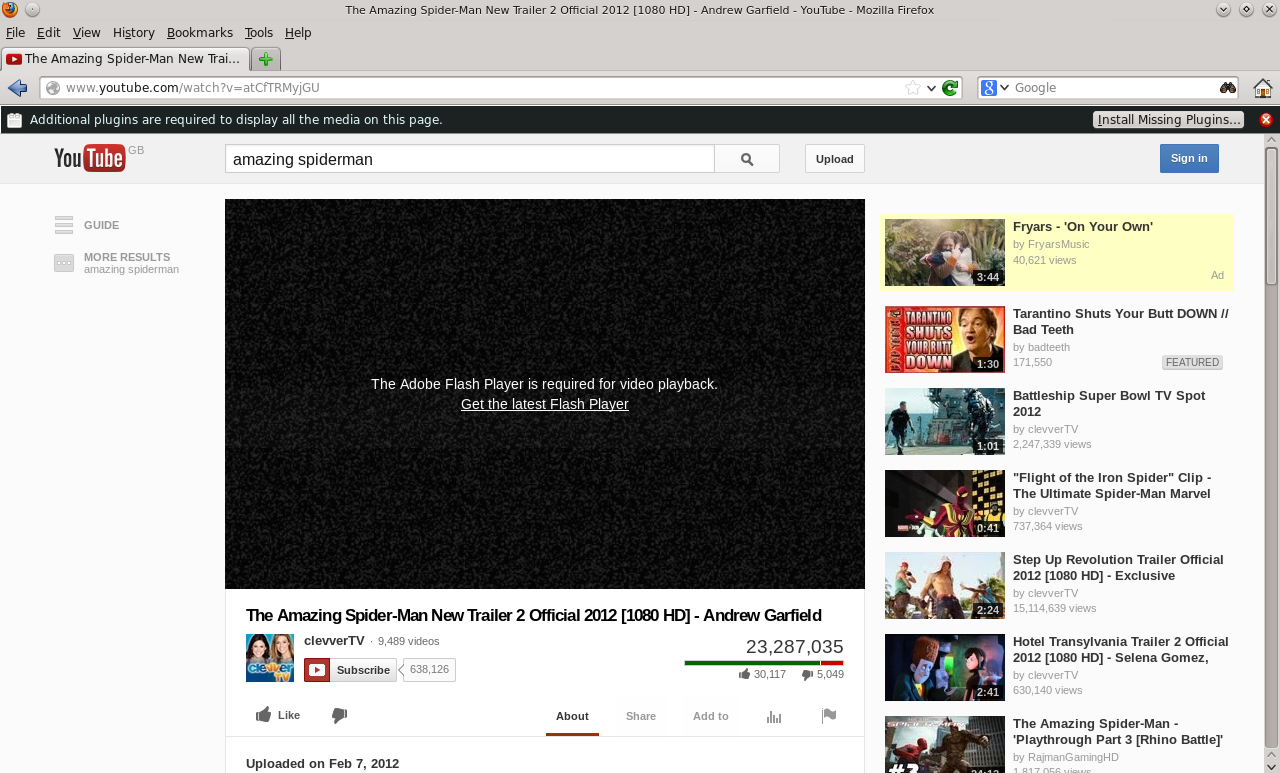The width and height of the screenshot is (1280, 773).
Task: Click Get the latest Flash Player link
Action: coord(545,404)
